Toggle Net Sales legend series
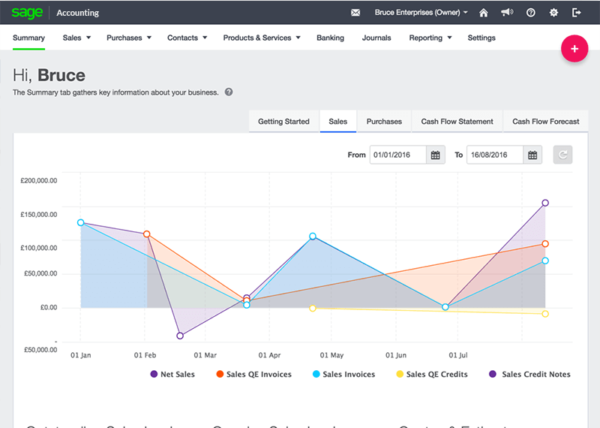 pyautogui.click(x=173, y=374)
